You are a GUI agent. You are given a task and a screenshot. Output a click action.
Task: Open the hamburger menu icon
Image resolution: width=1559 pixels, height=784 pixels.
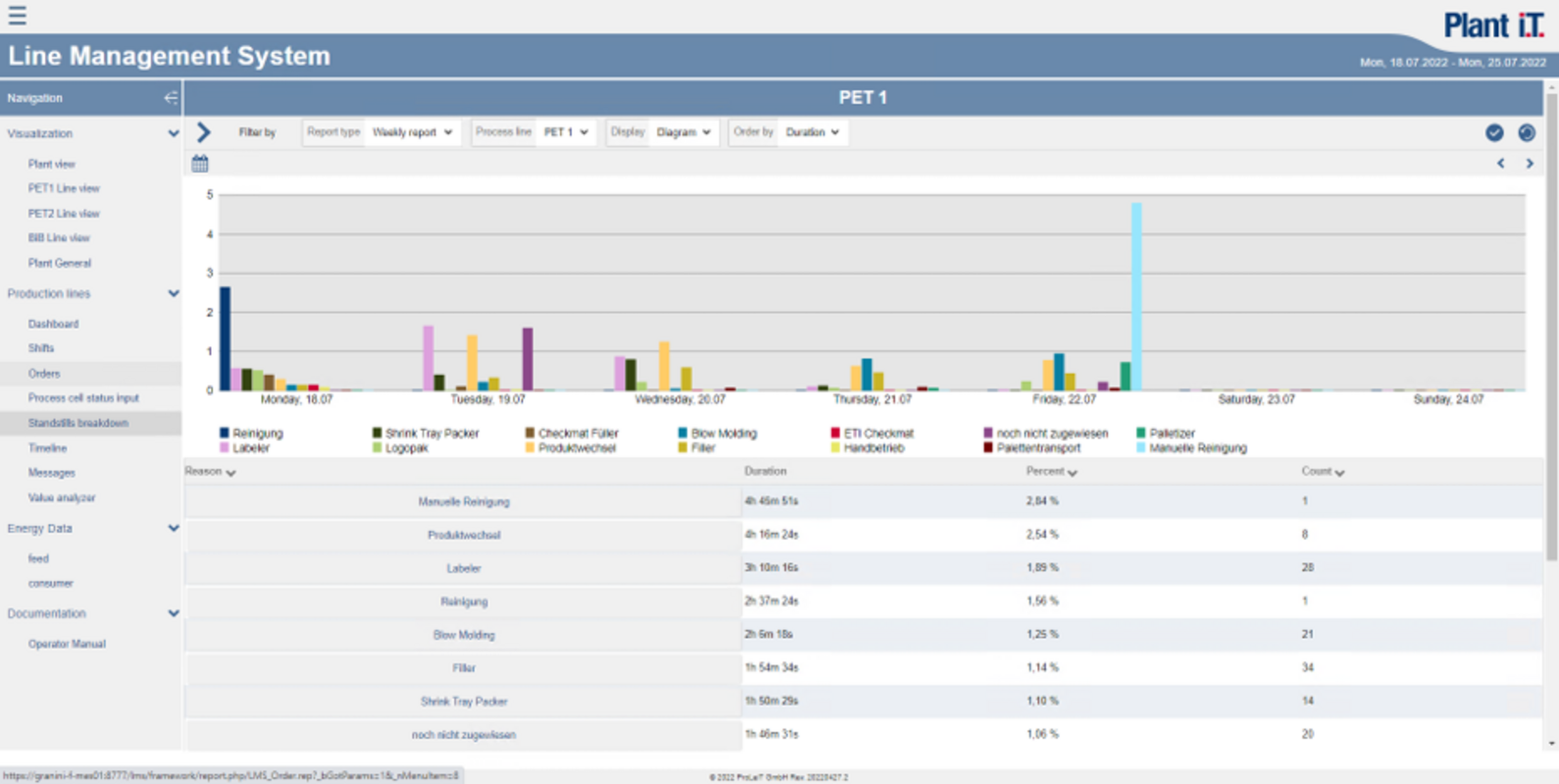point(18,16)
